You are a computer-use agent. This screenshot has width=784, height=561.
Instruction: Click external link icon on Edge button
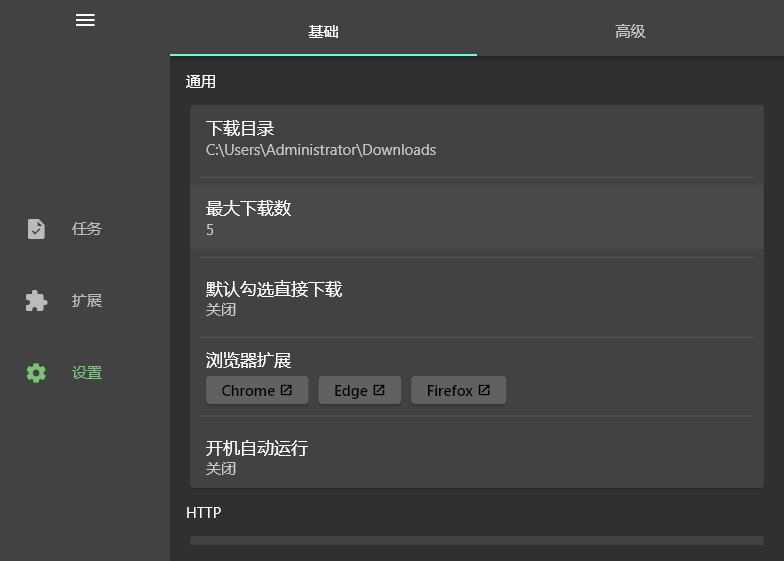[x=379, y=390]
